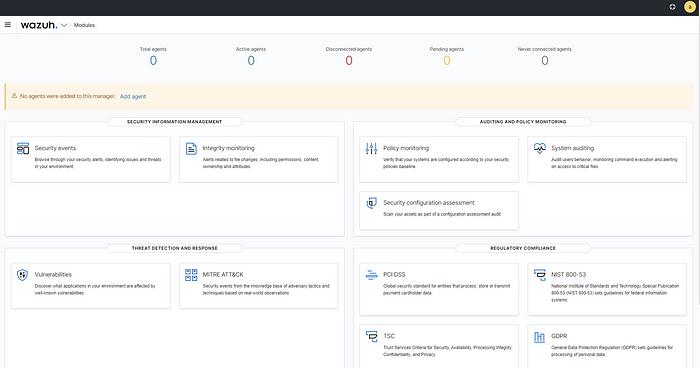Click the Active agents count
The width and height of the screenshot is (700, 368).
tap(251, 61)
